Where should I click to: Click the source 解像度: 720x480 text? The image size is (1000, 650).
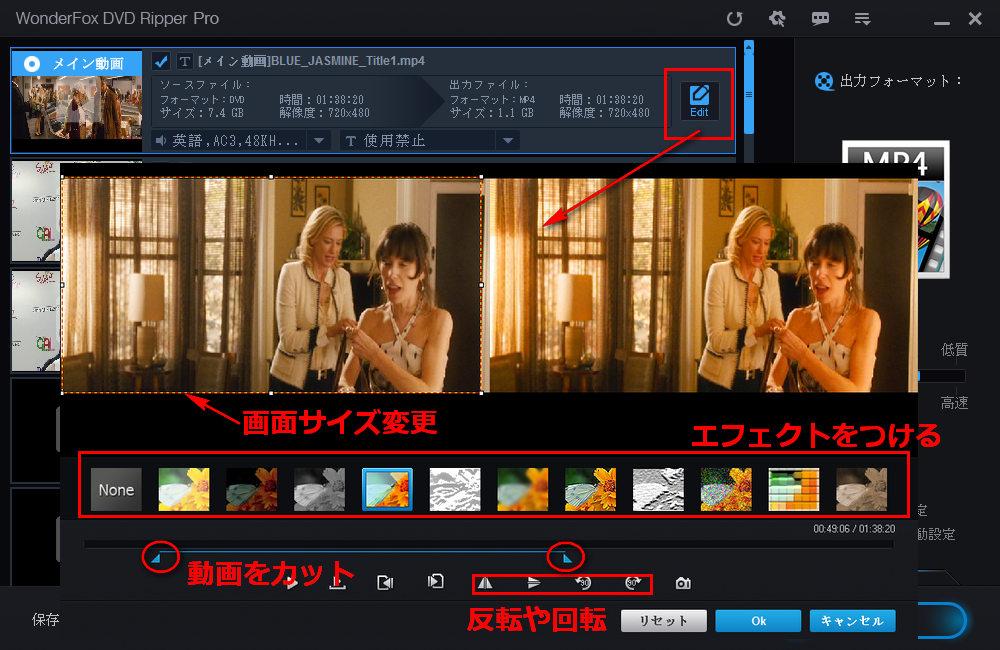(x=325, y=113)
